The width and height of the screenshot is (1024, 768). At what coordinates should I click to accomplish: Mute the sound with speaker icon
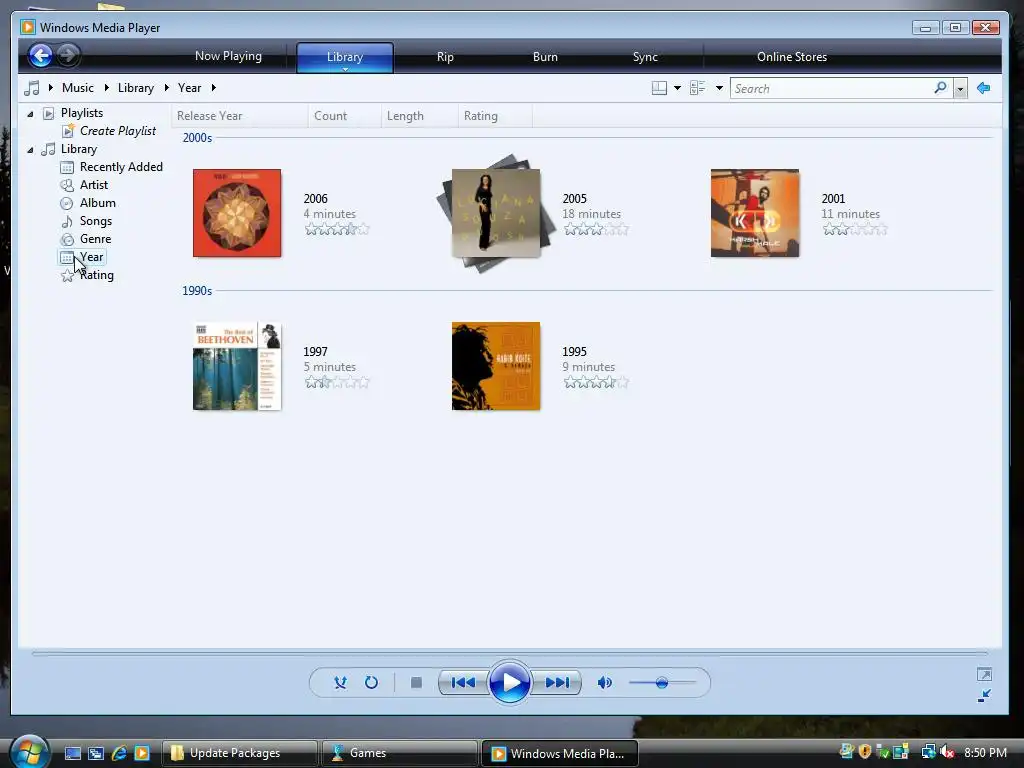[605, 682]
